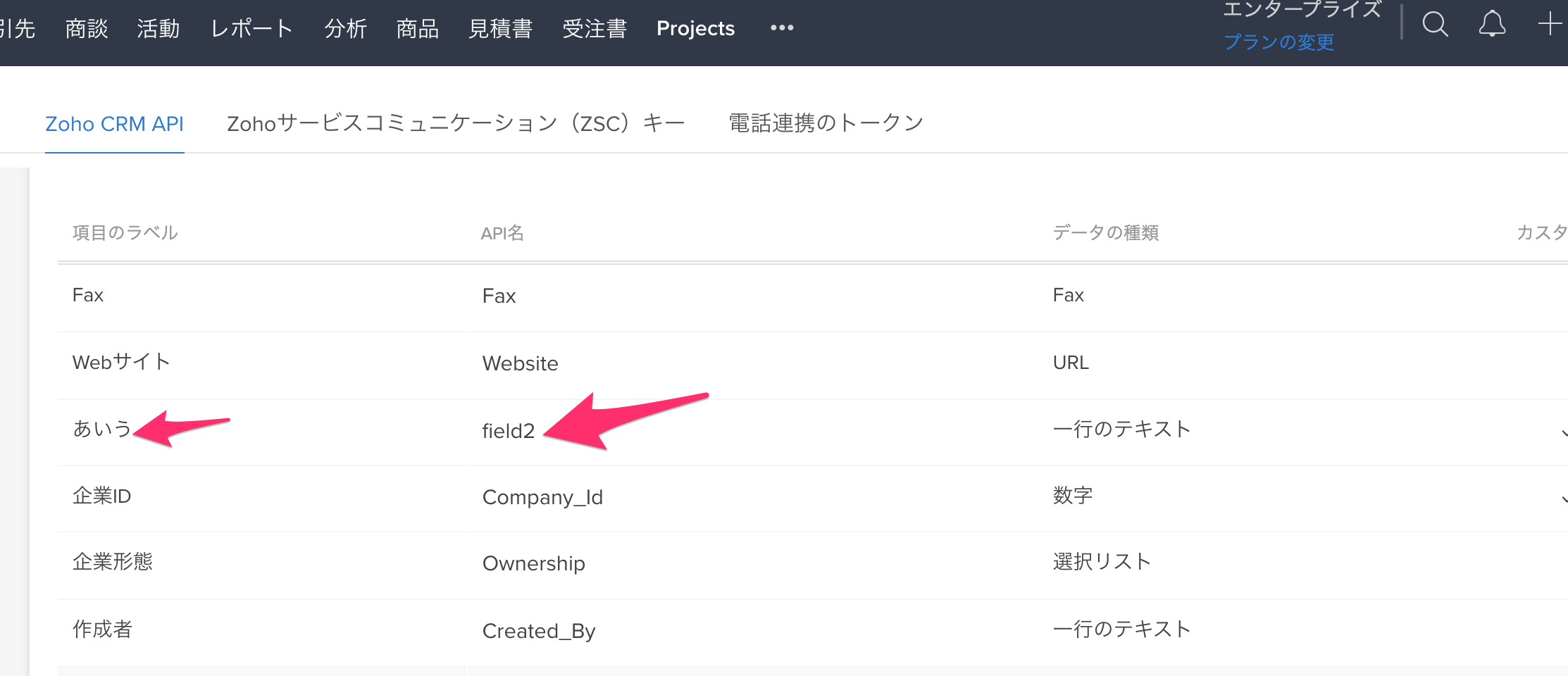Click the Company_Id API name cell
The height and width of the screenshot is (676, 1568).
point(542,497)
